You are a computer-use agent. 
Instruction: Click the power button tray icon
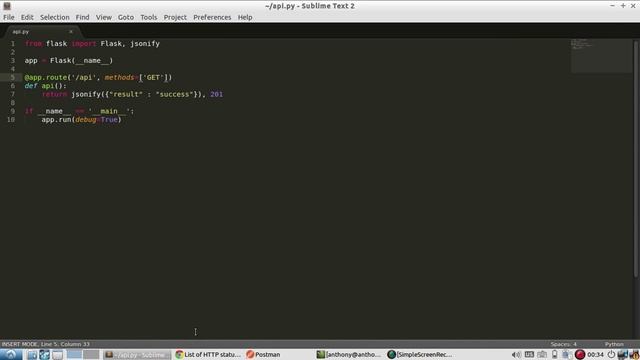pos(611,355)
